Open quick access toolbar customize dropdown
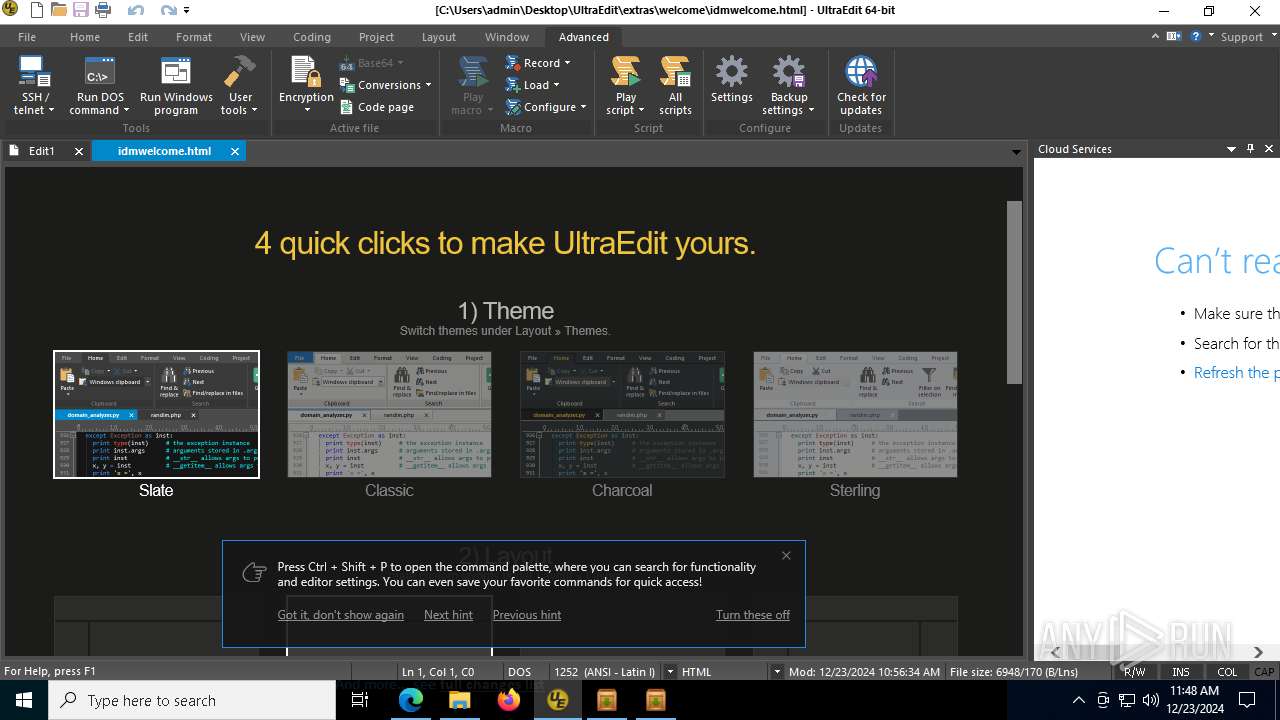 (187, 11)
